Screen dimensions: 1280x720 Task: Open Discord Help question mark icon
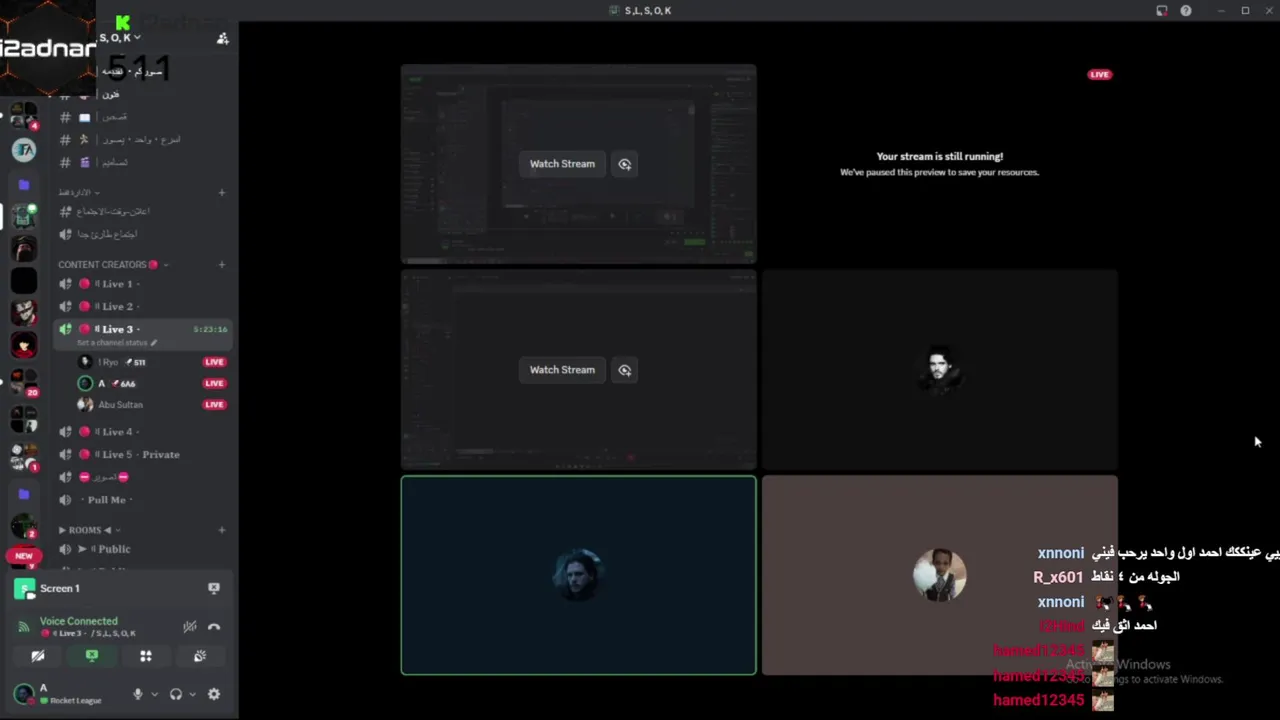click(1186, 11)
